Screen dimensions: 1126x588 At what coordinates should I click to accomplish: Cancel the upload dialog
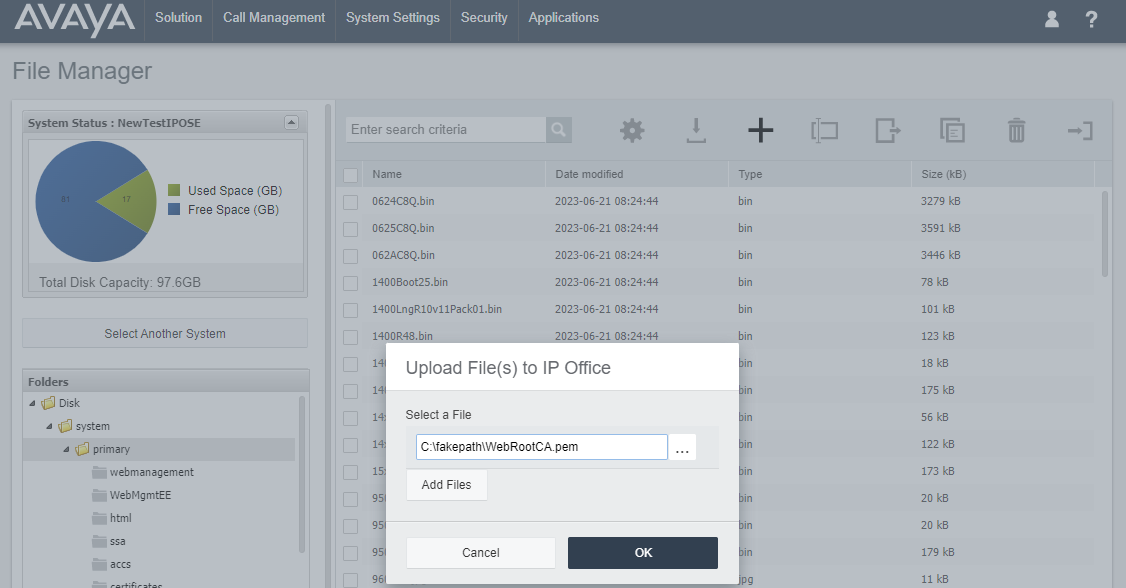[x=480, y=553]
